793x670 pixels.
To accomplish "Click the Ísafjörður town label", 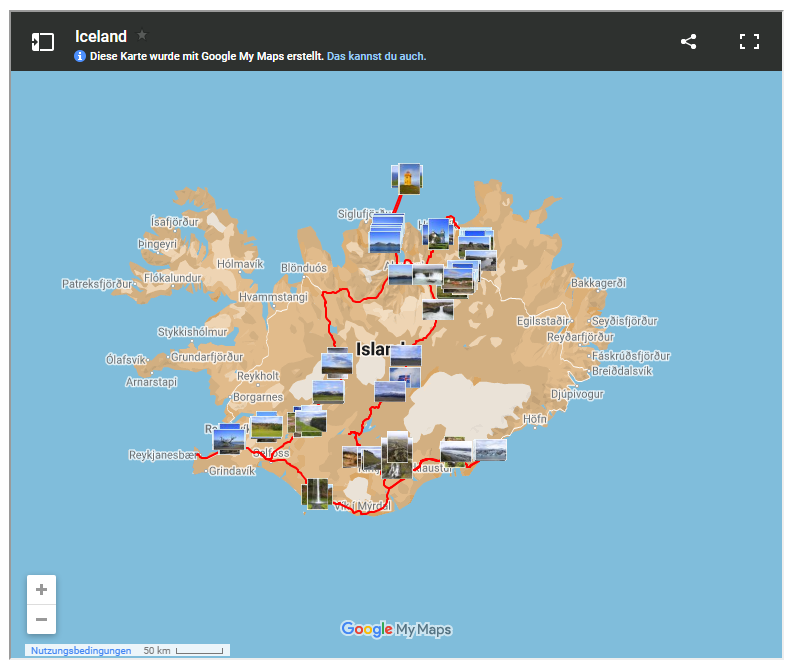I will (174, 222).
